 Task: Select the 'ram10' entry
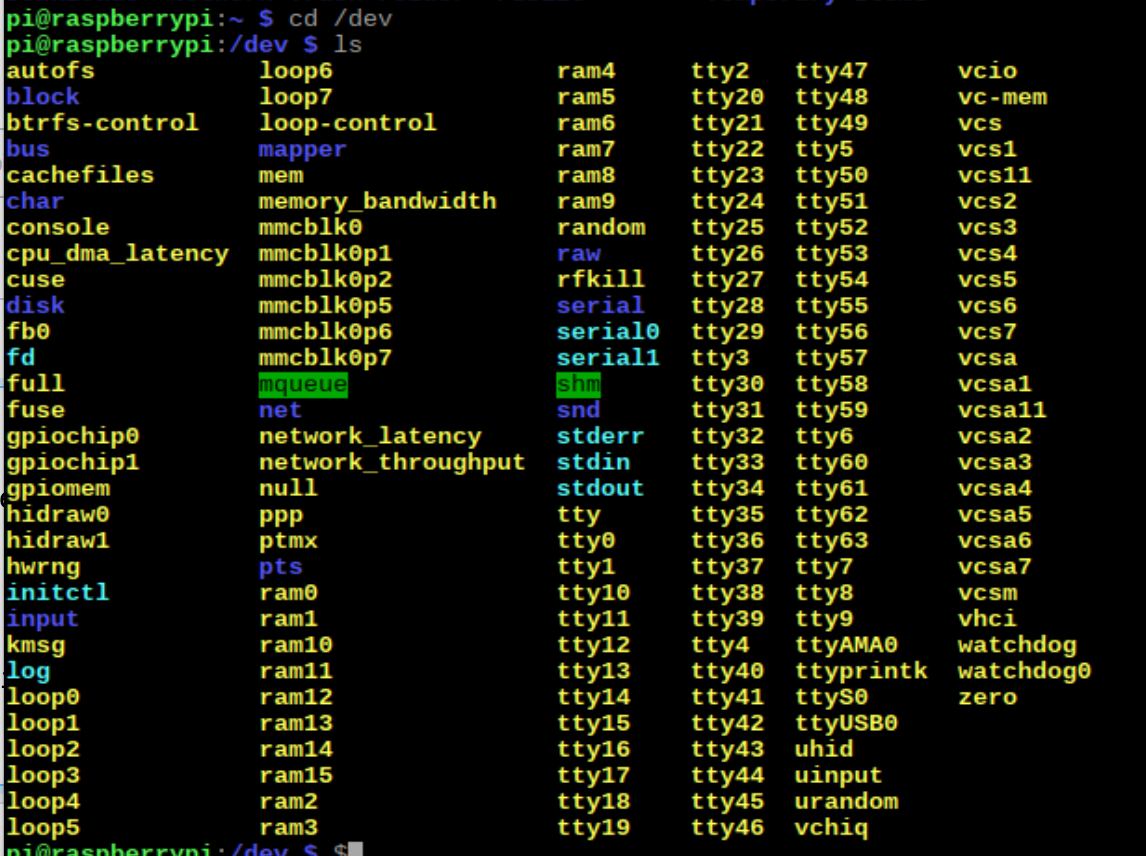[x=295, y=645]
